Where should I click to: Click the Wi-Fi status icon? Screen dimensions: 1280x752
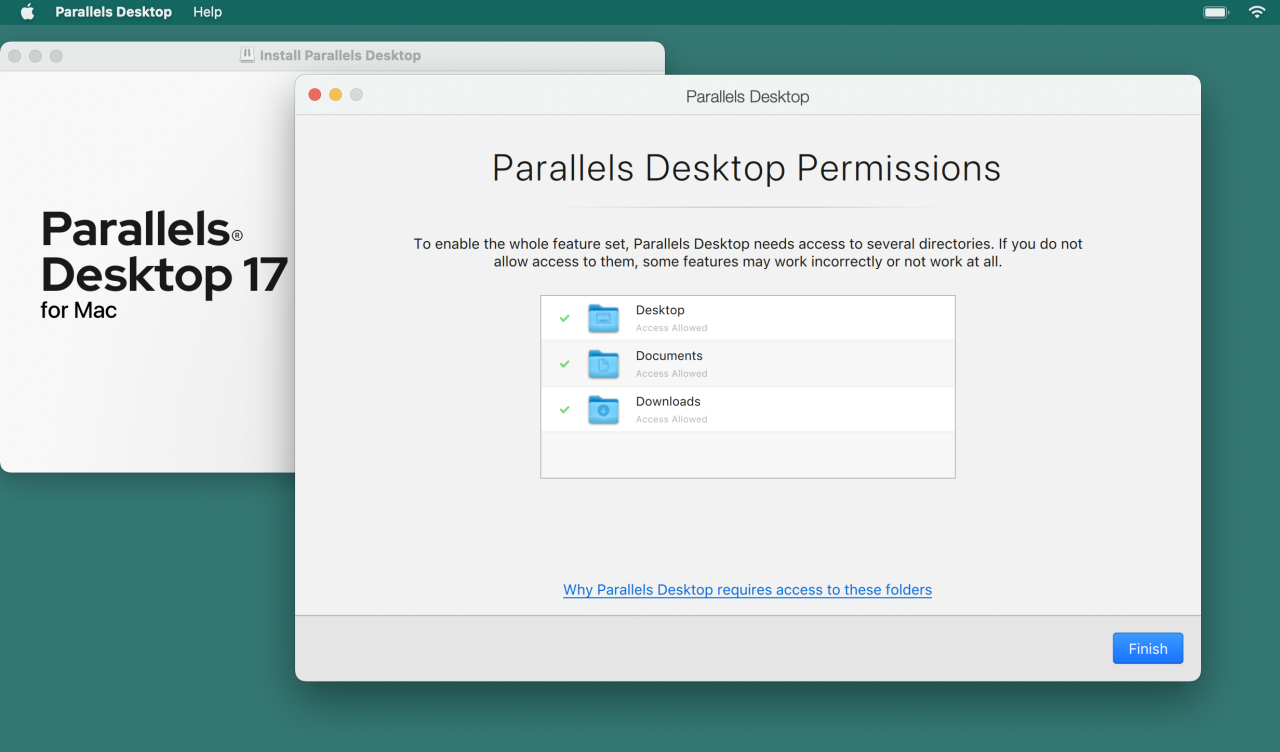[1257, 12]
